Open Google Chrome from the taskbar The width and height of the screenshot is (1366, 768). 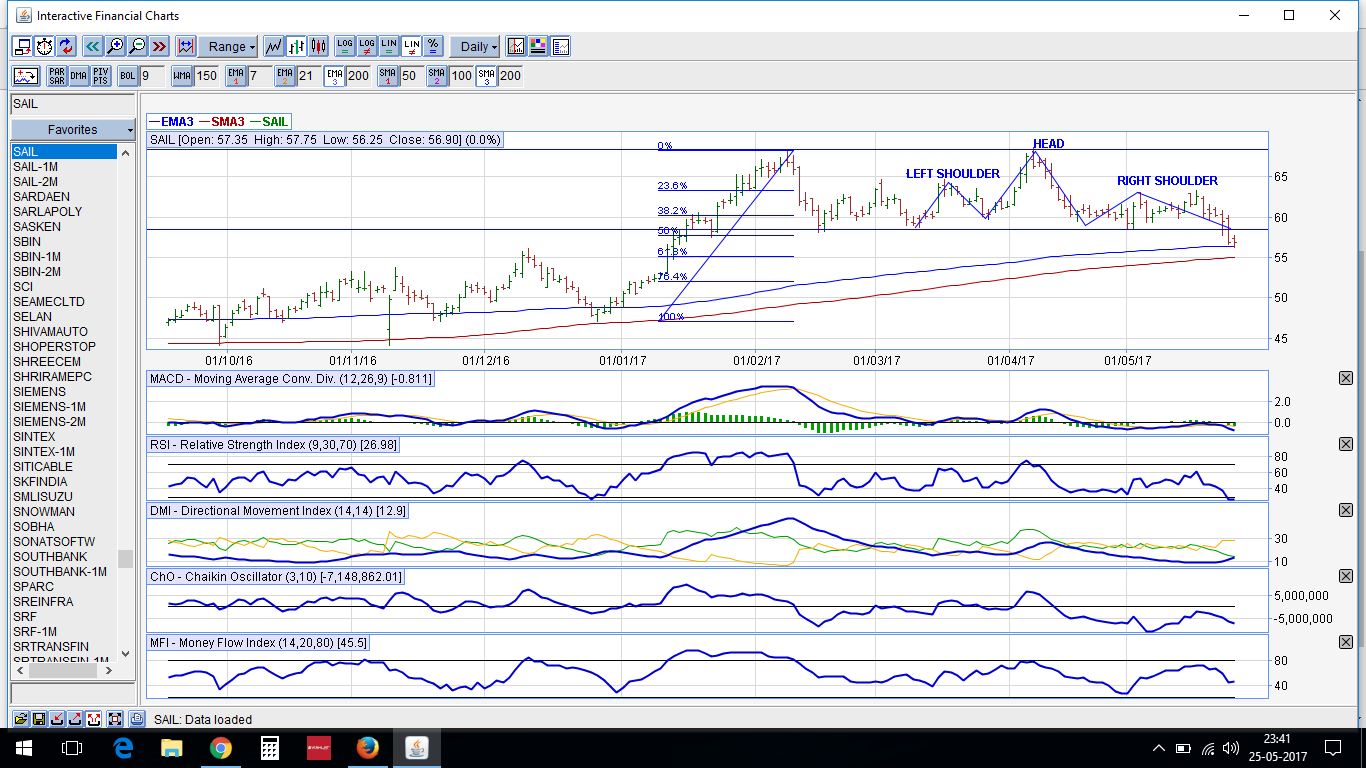[221, 748]
